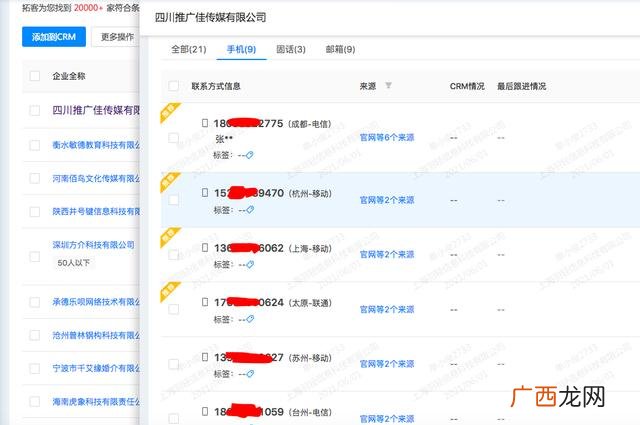Screen dimensions: 640x425
Task: Check the box for 陕西井号键信息科技 row
Action: pos(35,211)
